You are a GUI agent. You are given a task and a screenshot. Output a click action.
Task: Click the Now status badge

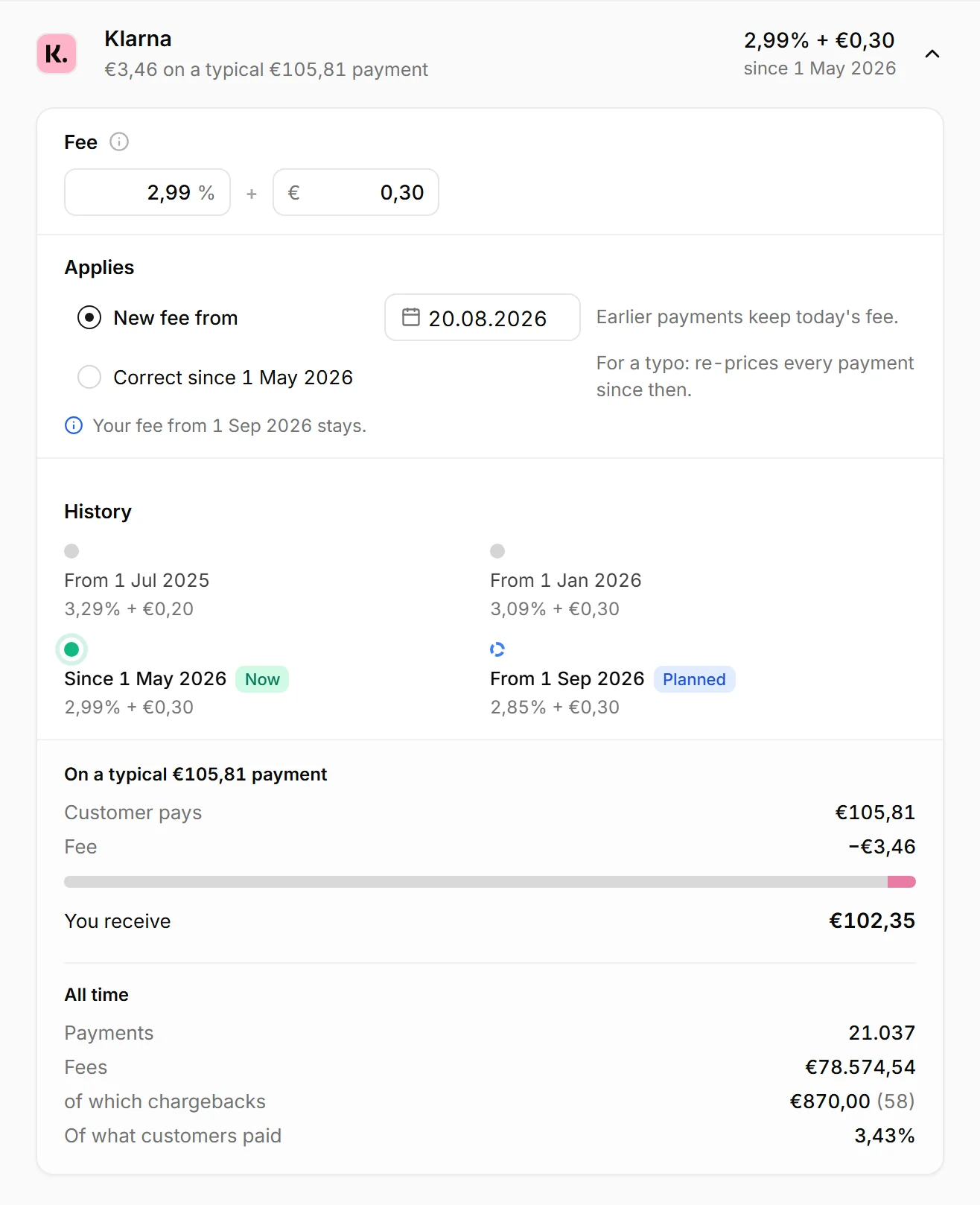[x=262, y=679]
